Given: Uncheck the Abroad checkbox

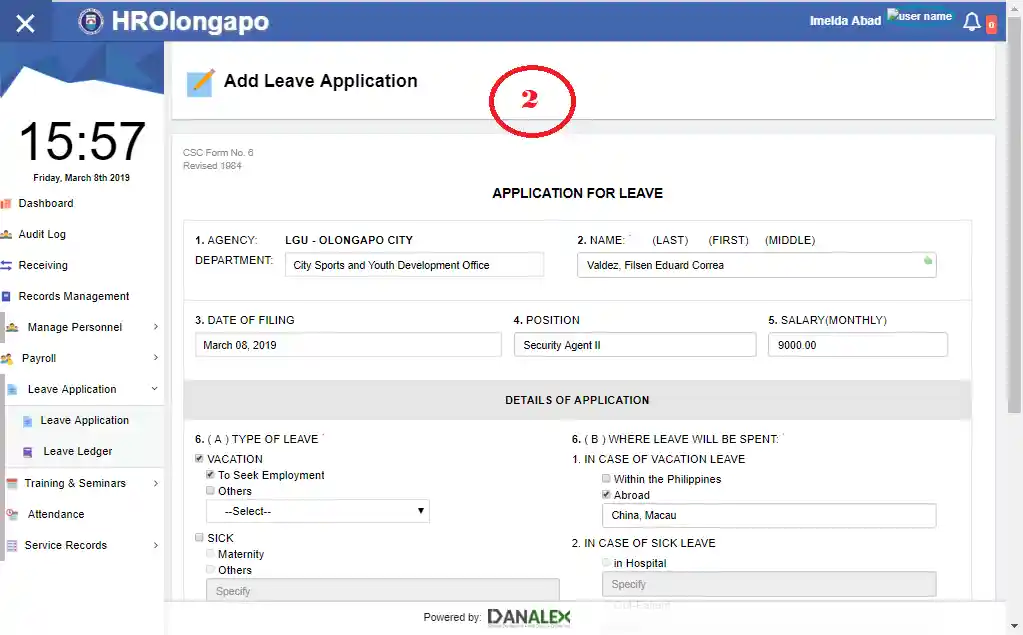Looking at the screenshot, I should pos(606,495).
